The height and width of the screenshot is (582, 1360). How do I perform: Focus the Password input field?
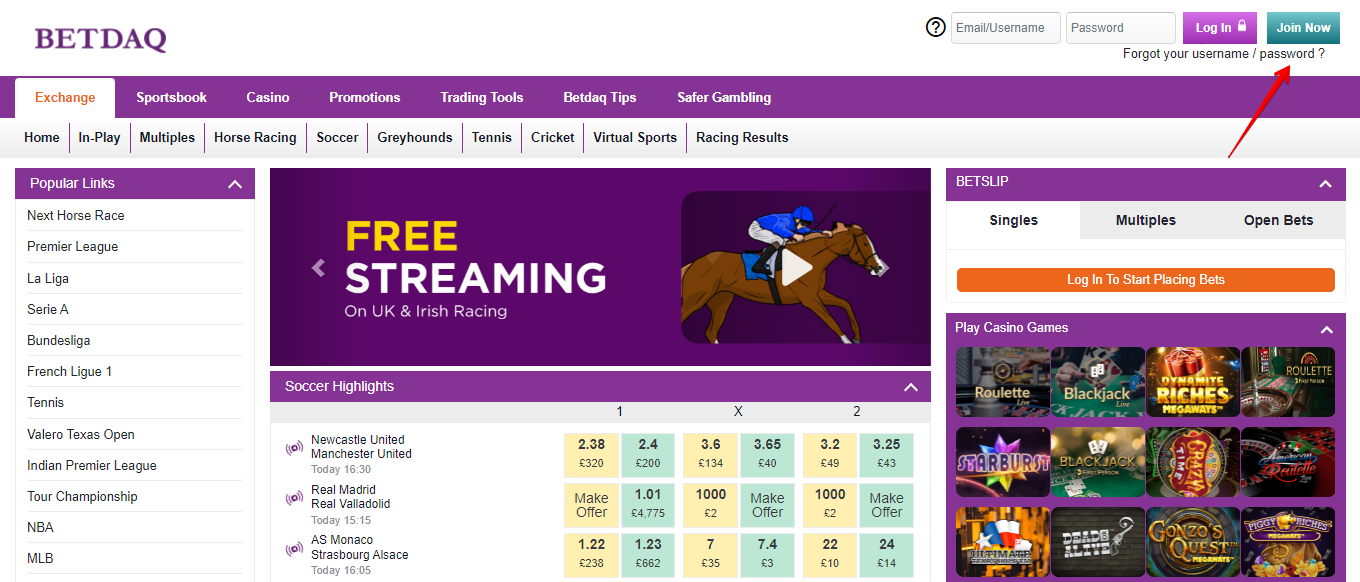[x=1121, y=28]
